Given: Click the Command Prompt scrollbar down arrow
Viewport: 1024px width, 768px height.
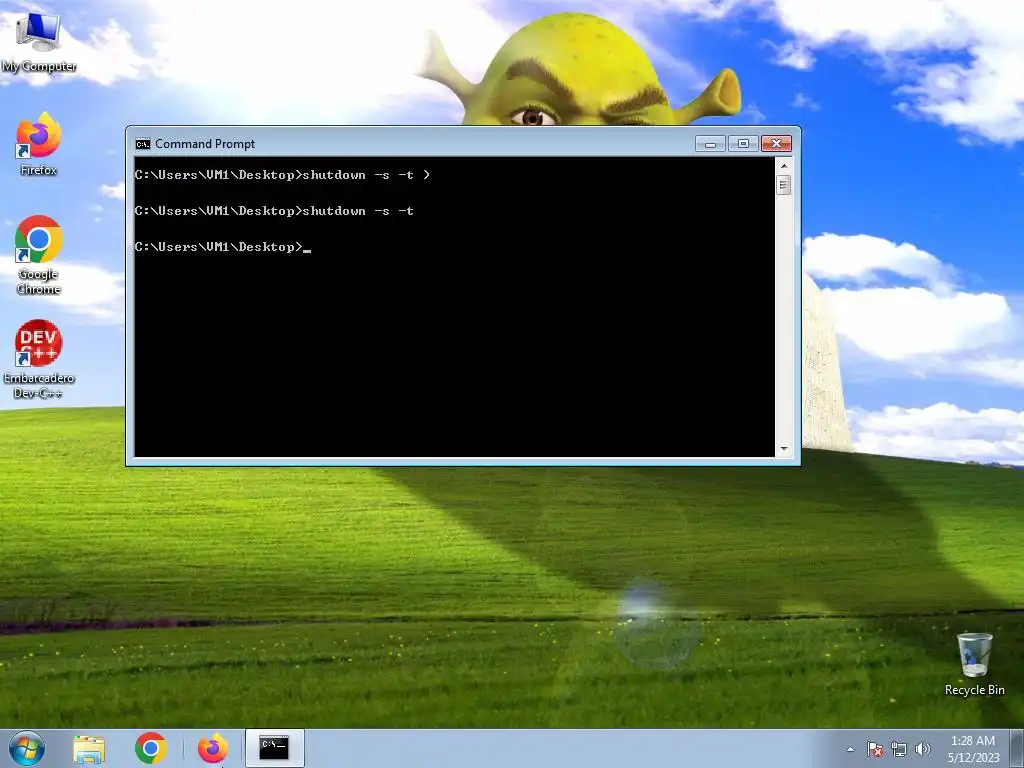Looking at the screenshot, I should point(784,449).
